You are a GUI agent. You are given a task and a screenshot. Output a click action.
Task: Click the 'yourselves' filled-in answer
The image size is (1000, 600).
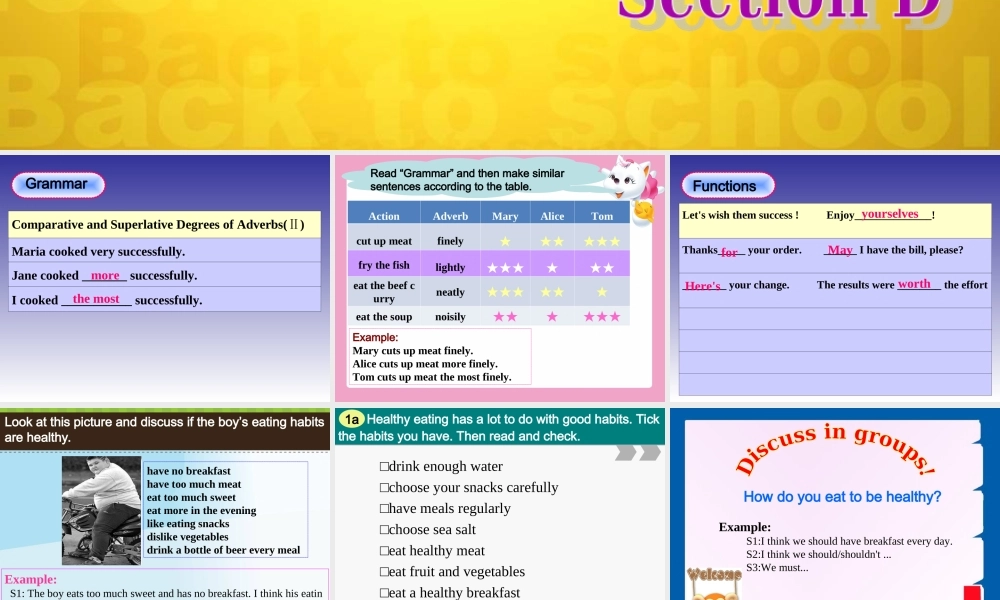889,214
